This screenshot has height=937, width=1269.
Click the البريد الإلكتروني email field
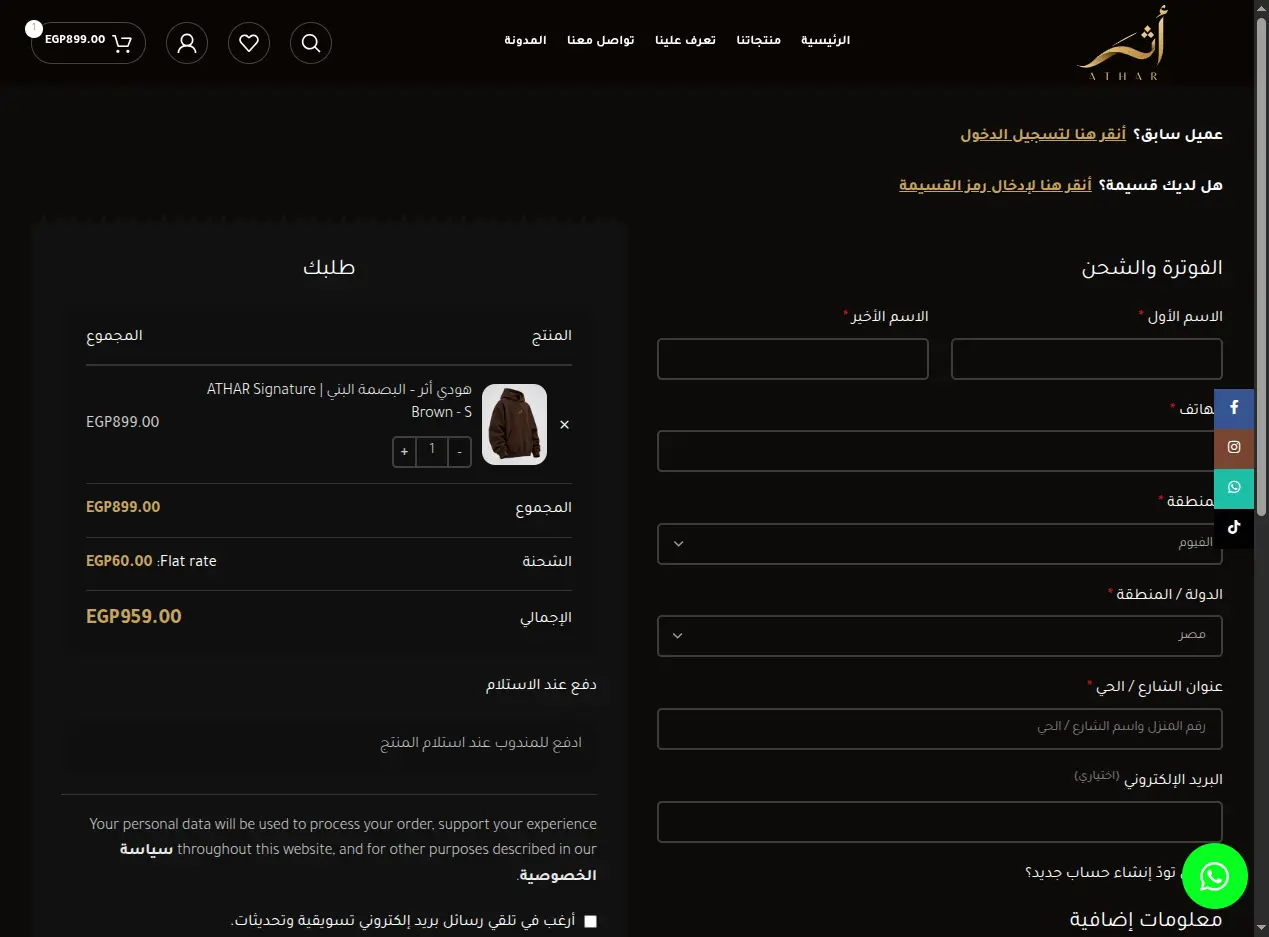(940, 821)
